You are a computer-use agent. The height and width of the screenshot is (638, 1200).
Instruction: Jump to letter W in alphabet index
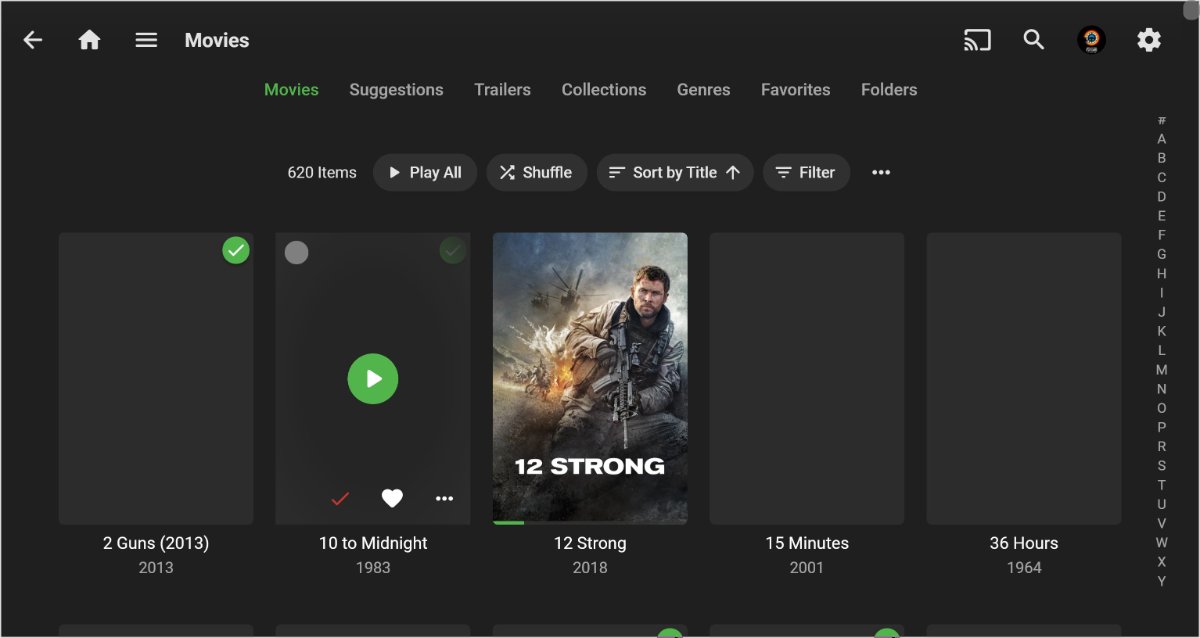click(x=1161, y=543)
